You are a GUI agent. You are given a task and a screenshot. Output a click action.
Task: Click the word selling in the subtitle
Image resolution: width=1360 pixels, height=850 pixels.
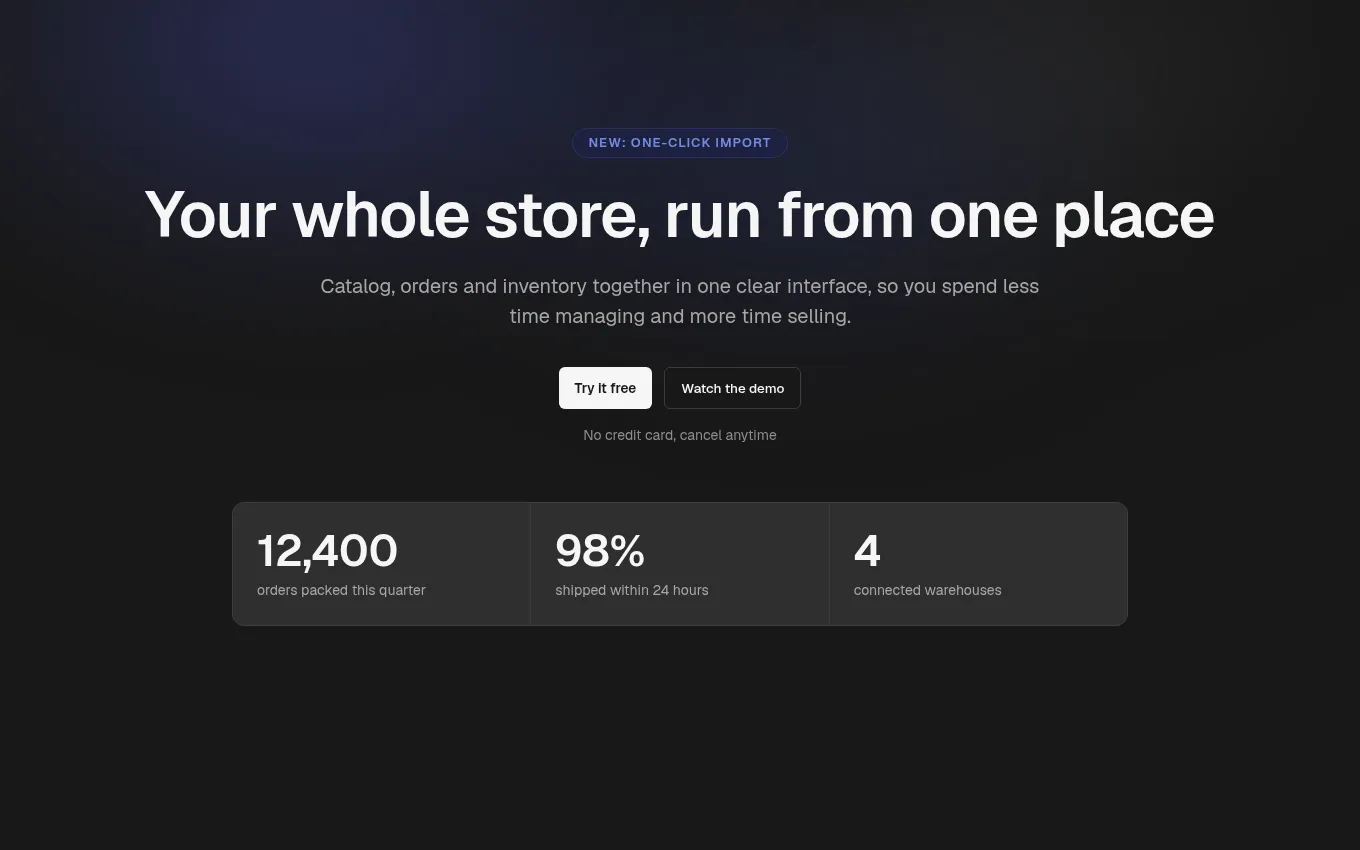point(819,317)
